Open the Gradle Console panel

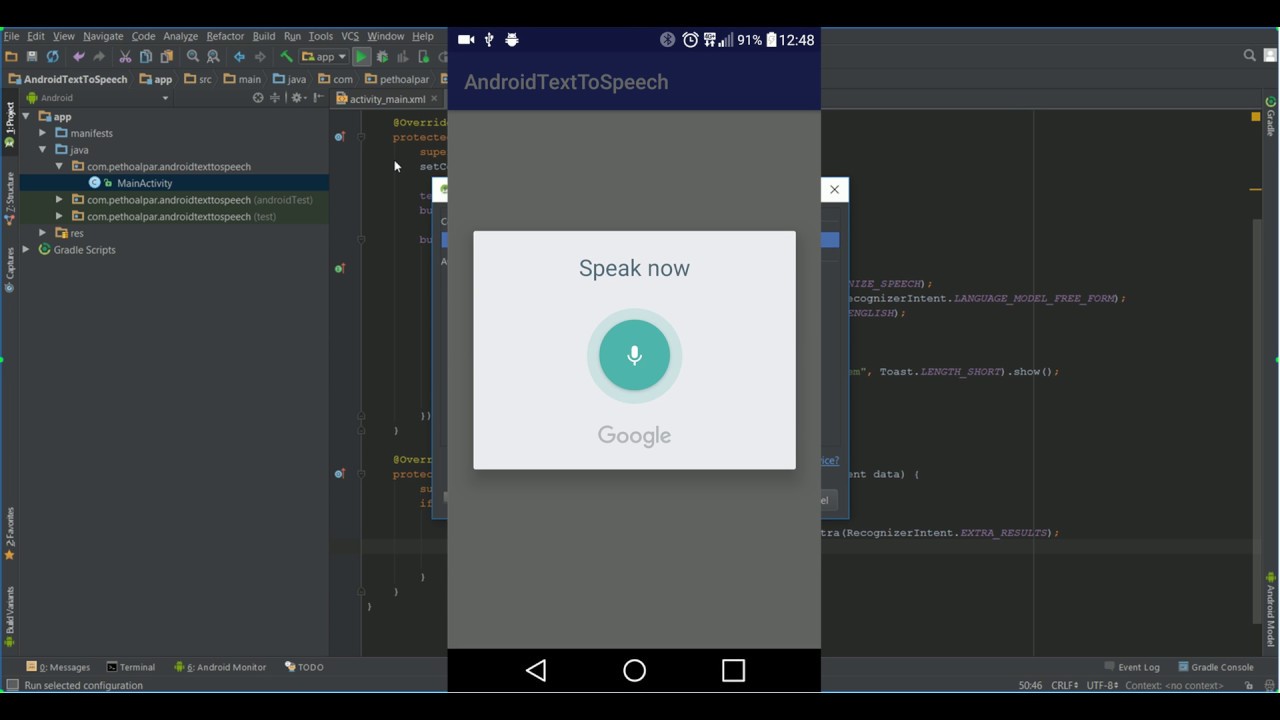click(1216, 667)
